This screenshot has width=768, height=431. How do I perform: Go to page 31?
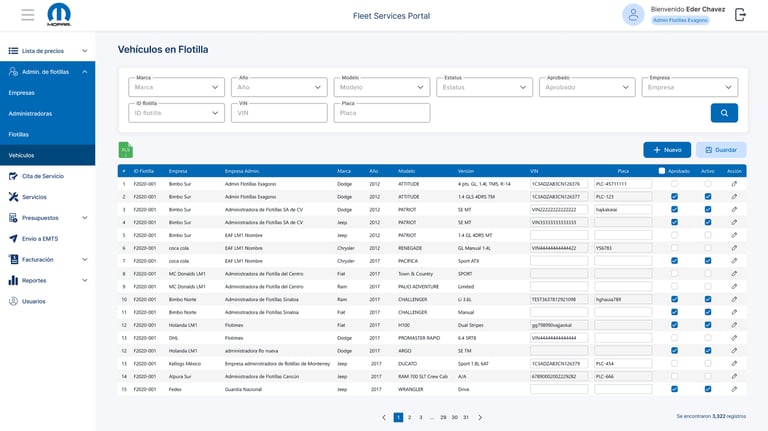tap(466, 417)
